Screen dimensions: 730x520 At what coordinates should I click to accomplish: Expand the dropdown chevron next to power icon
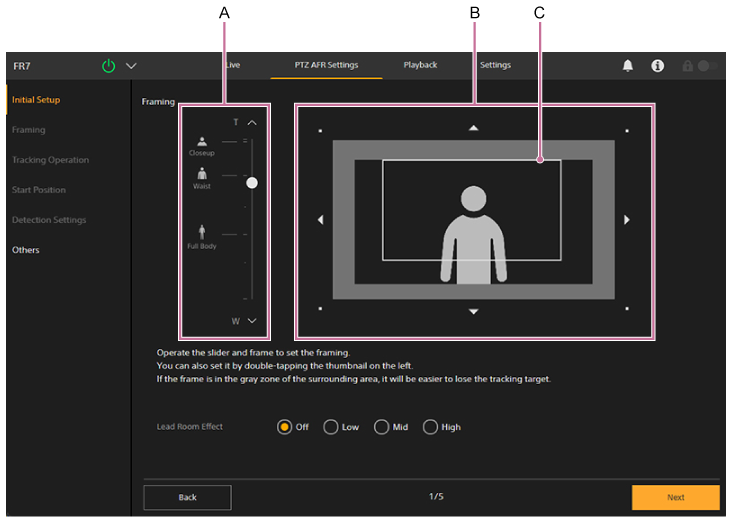tap(131, 66)
